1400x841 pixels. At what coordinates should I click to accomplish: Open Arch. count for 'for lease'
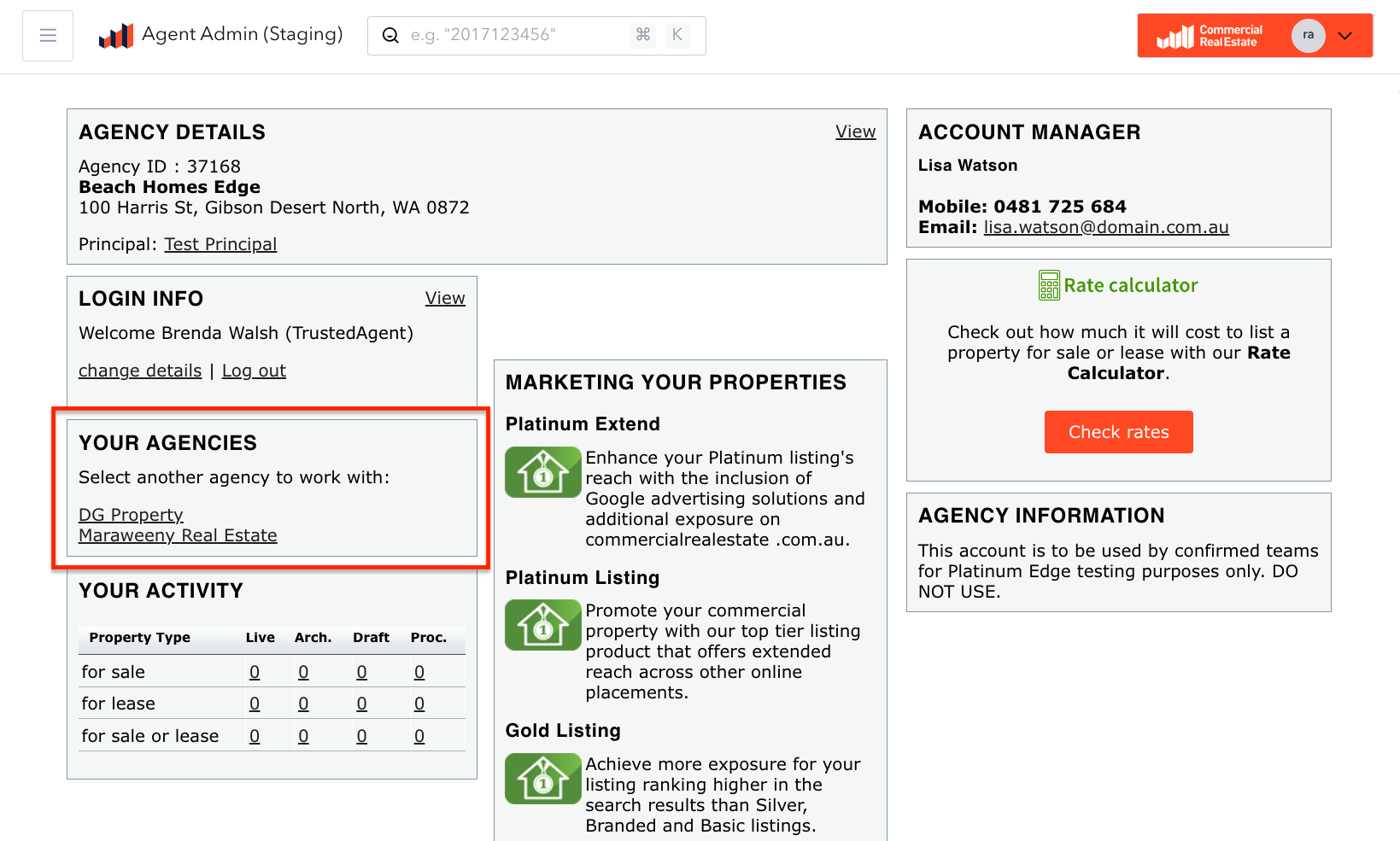(x=303, y=704)
